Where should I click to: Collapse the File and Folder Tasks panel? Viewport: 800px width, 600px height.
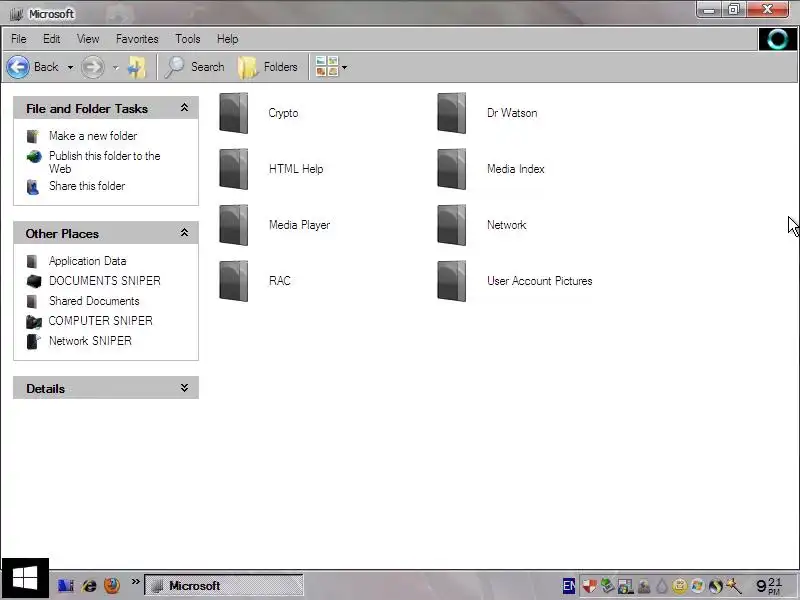pyautogui.click(x=184, y=108)
